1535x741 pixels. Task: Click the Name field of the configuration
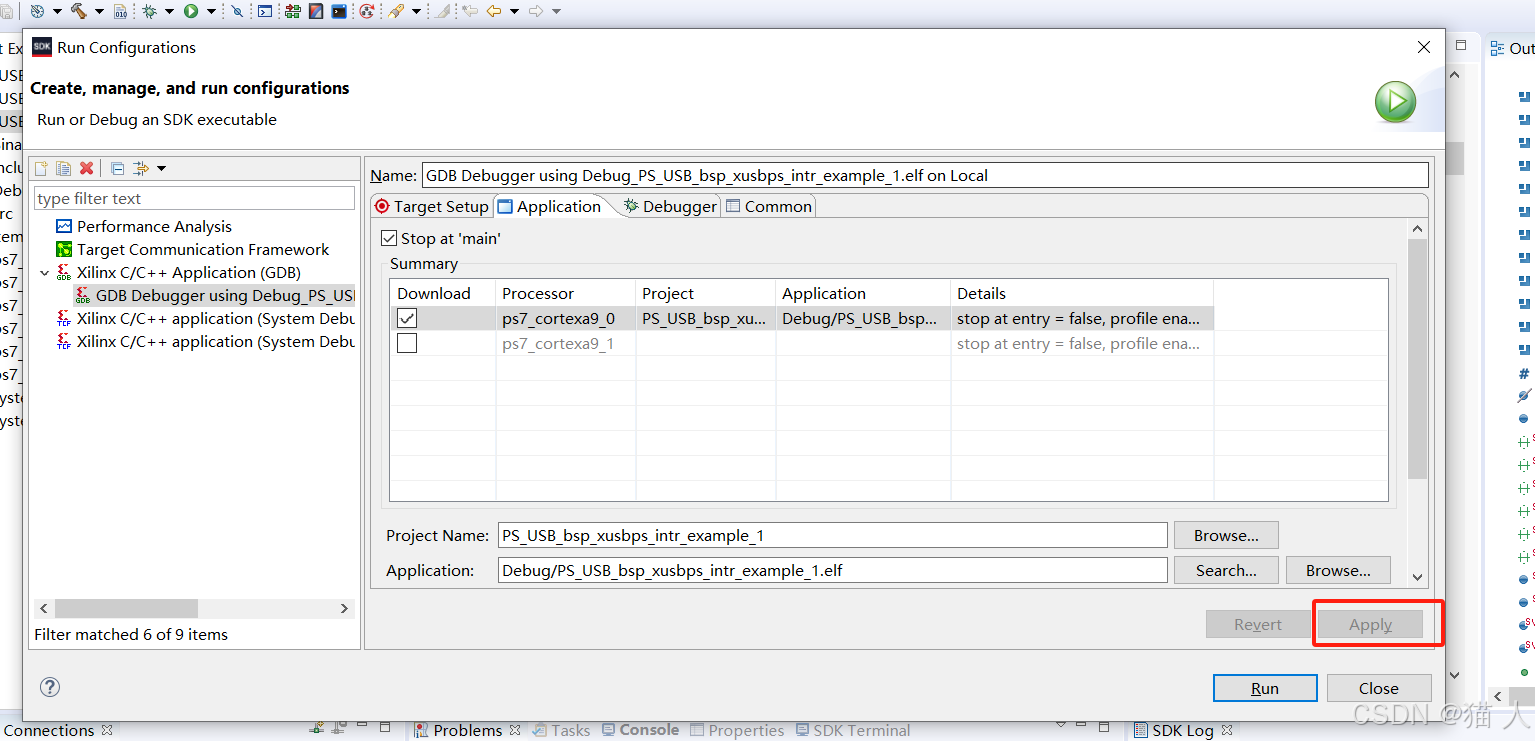pos(925,175)
